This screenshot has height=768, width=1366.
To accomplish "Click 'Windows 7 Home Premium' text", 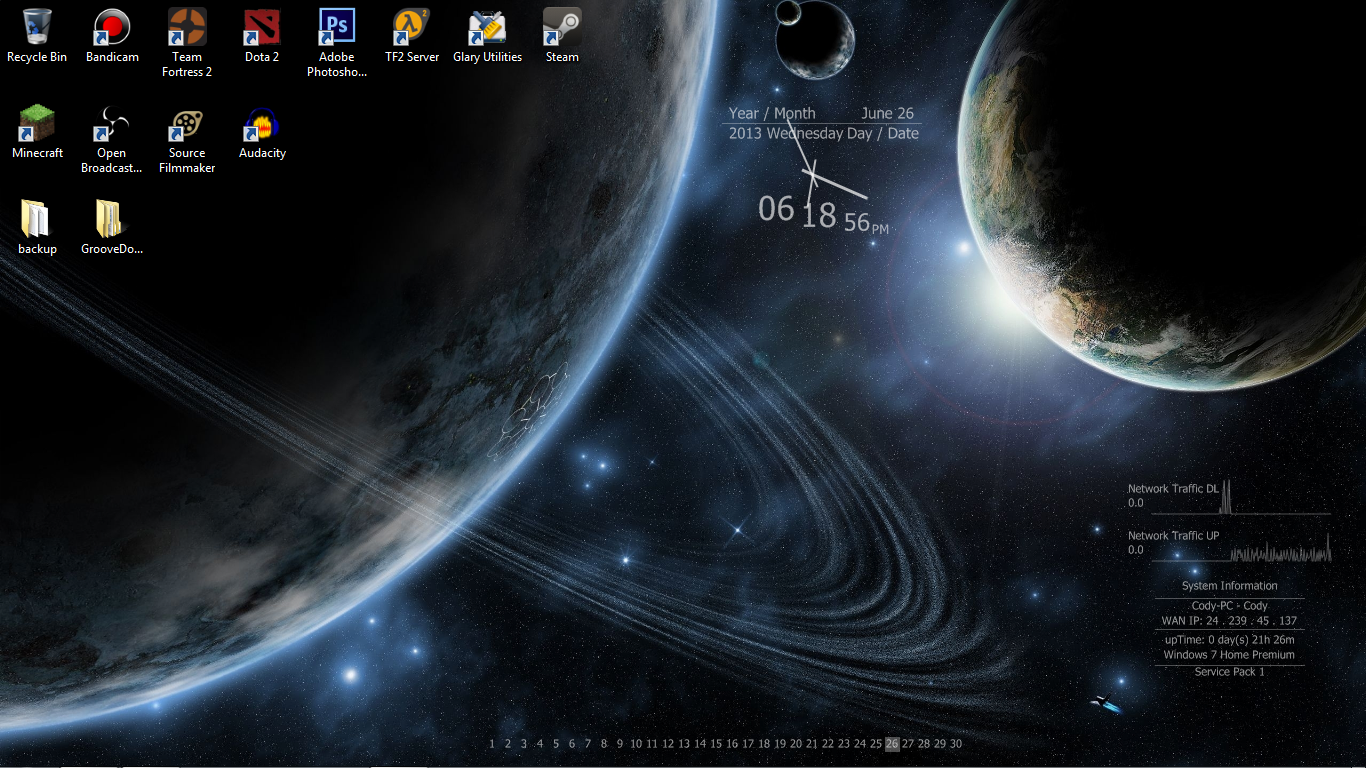I will (1230, 655).
